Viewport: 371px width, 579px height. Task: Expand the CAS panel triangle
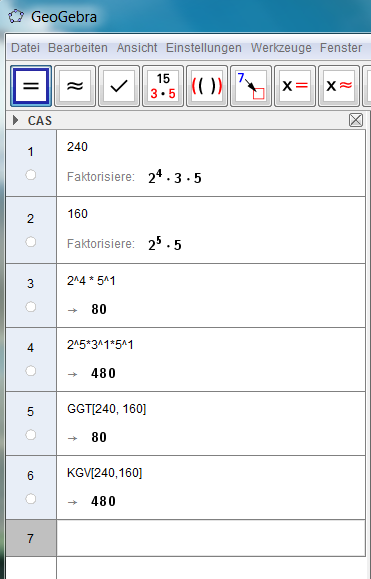[x=16, y=120]
